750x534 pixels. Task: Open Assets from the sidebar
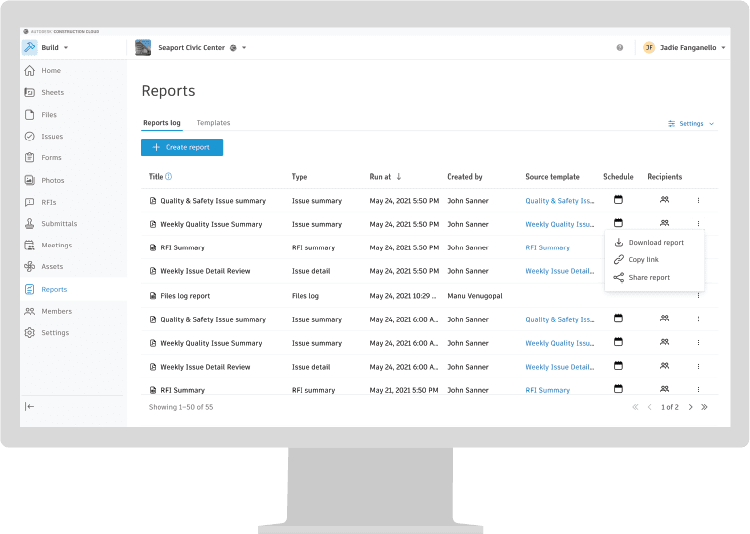click(x=52, y=267)
